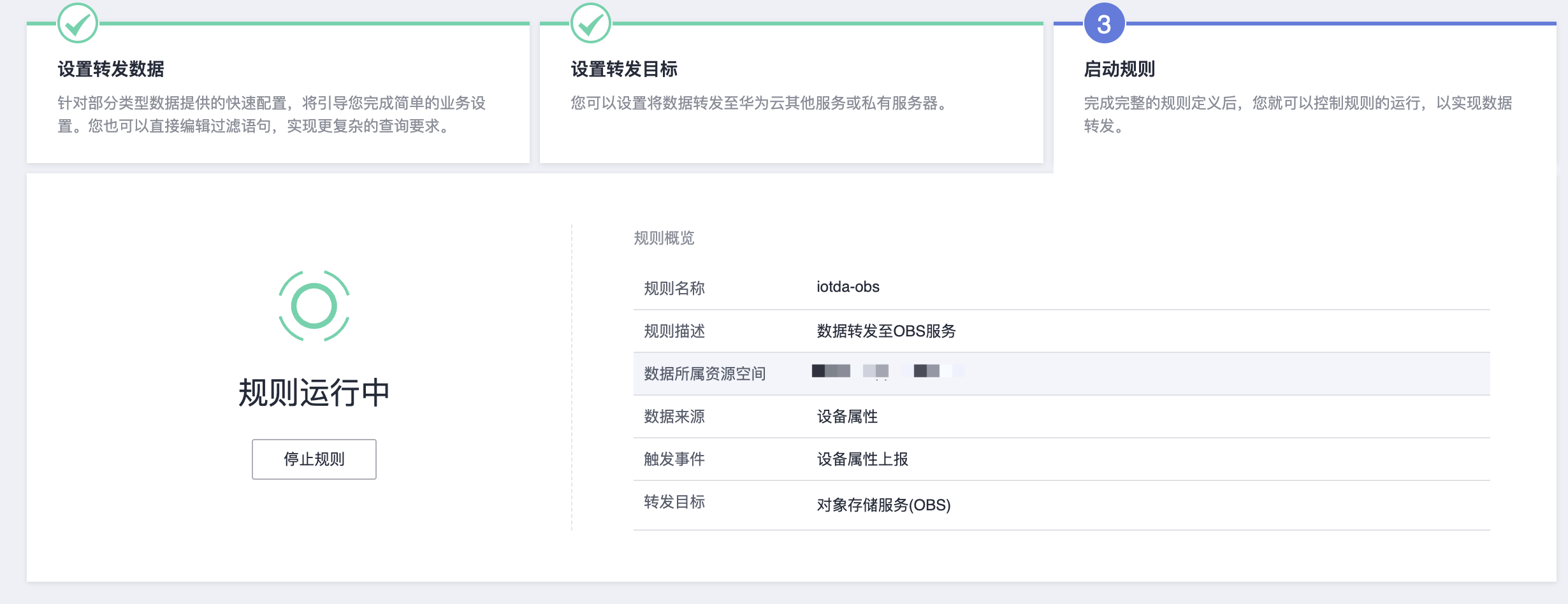The image size is (1568, 604).
Task: Select the trigger event value 设备属性上报
Action: pos(862,459)
